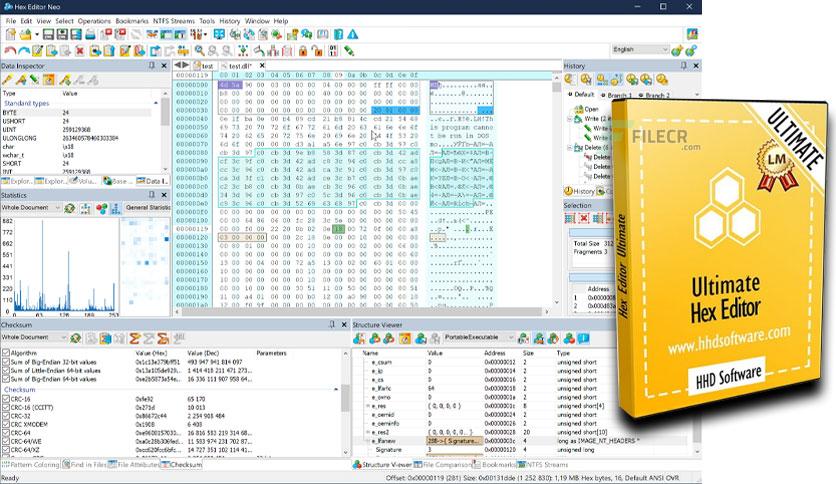Click the New file icon in main toolbar

click(x=10, y=35)
